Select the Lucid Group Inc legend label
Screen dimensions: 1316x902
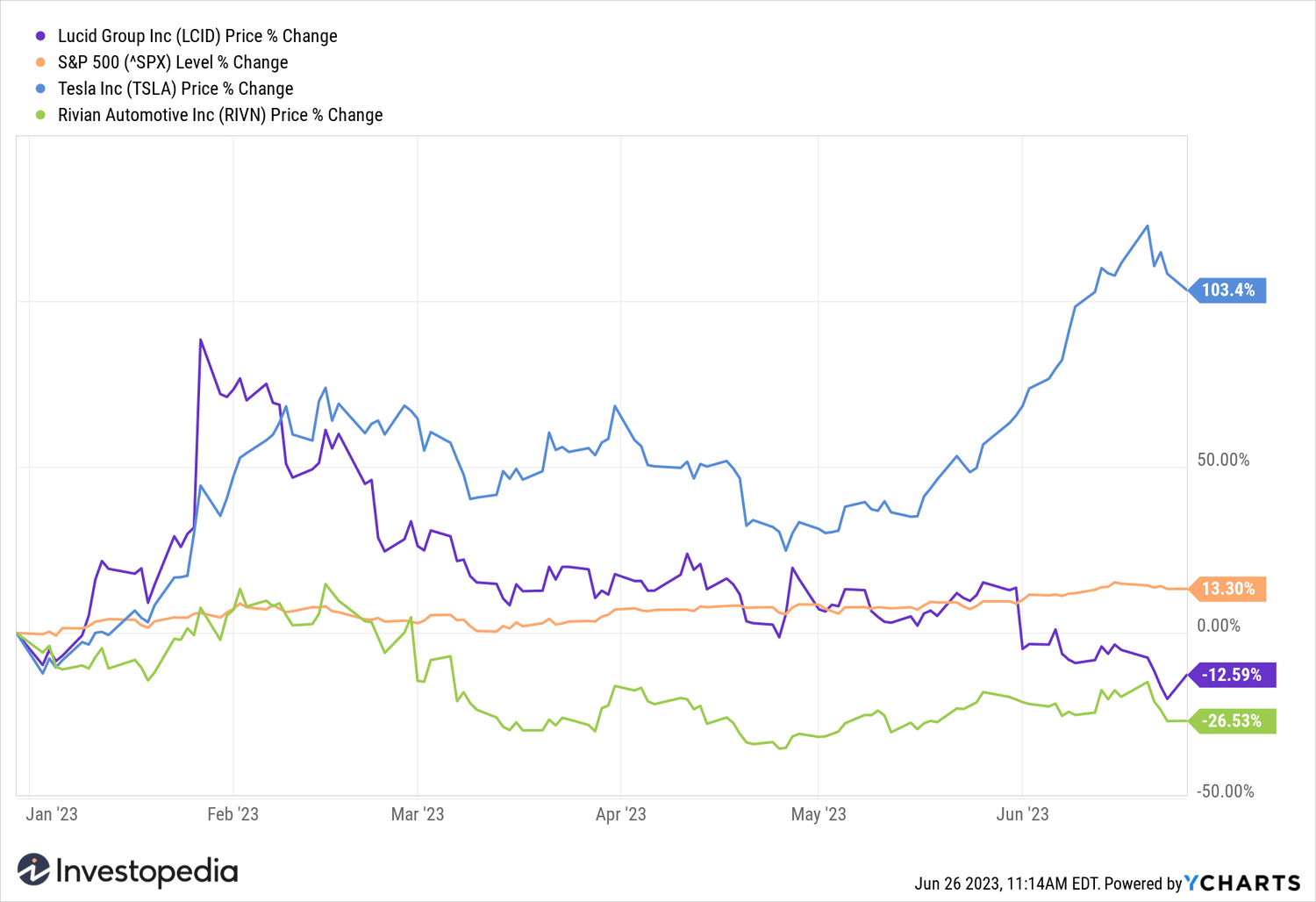(x=197, y=36)
